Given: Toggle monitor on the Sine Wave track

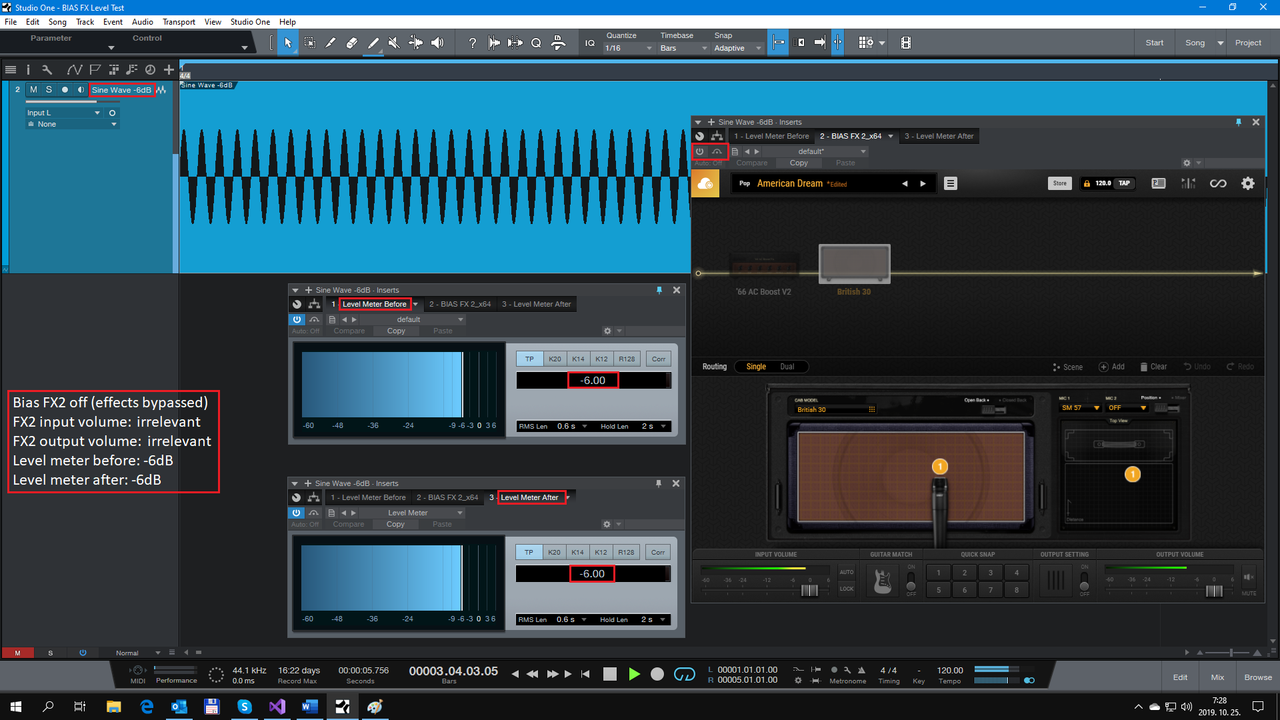Looking at the screenshot, I should [x=80, y=90].
